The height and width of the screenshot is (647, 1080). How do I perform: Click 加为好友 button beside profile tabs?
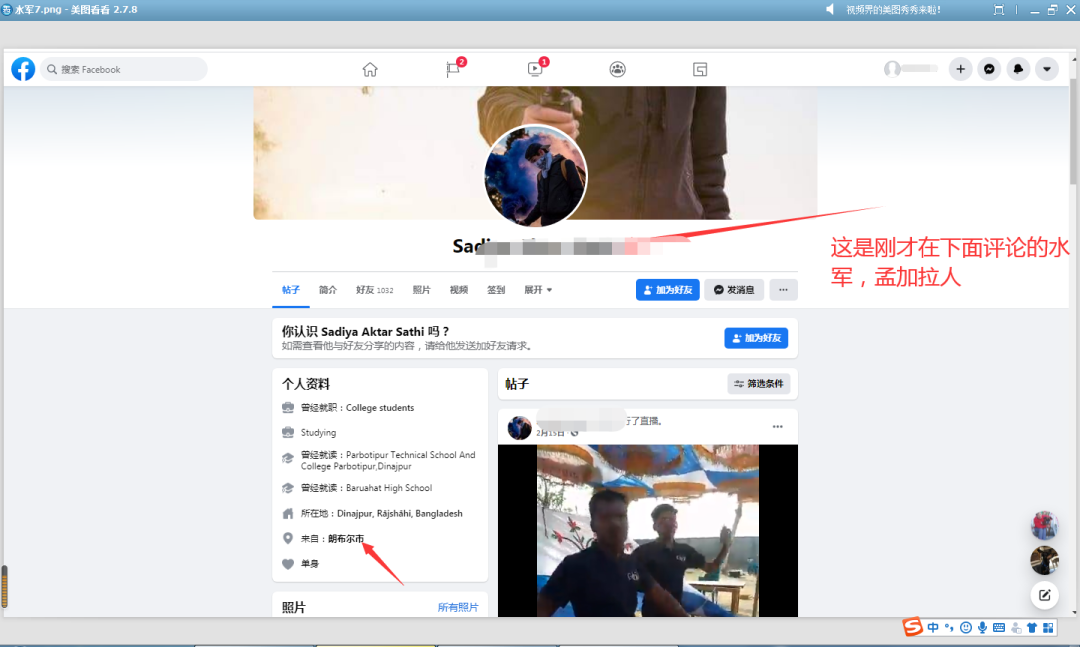tap(667, 290)
